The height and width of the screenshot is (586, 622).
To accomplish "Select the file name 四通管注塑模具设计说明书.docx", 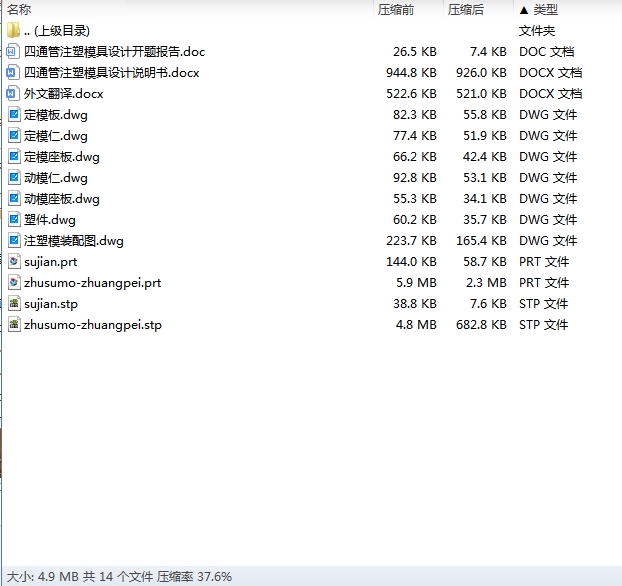I will coord(111,73).
